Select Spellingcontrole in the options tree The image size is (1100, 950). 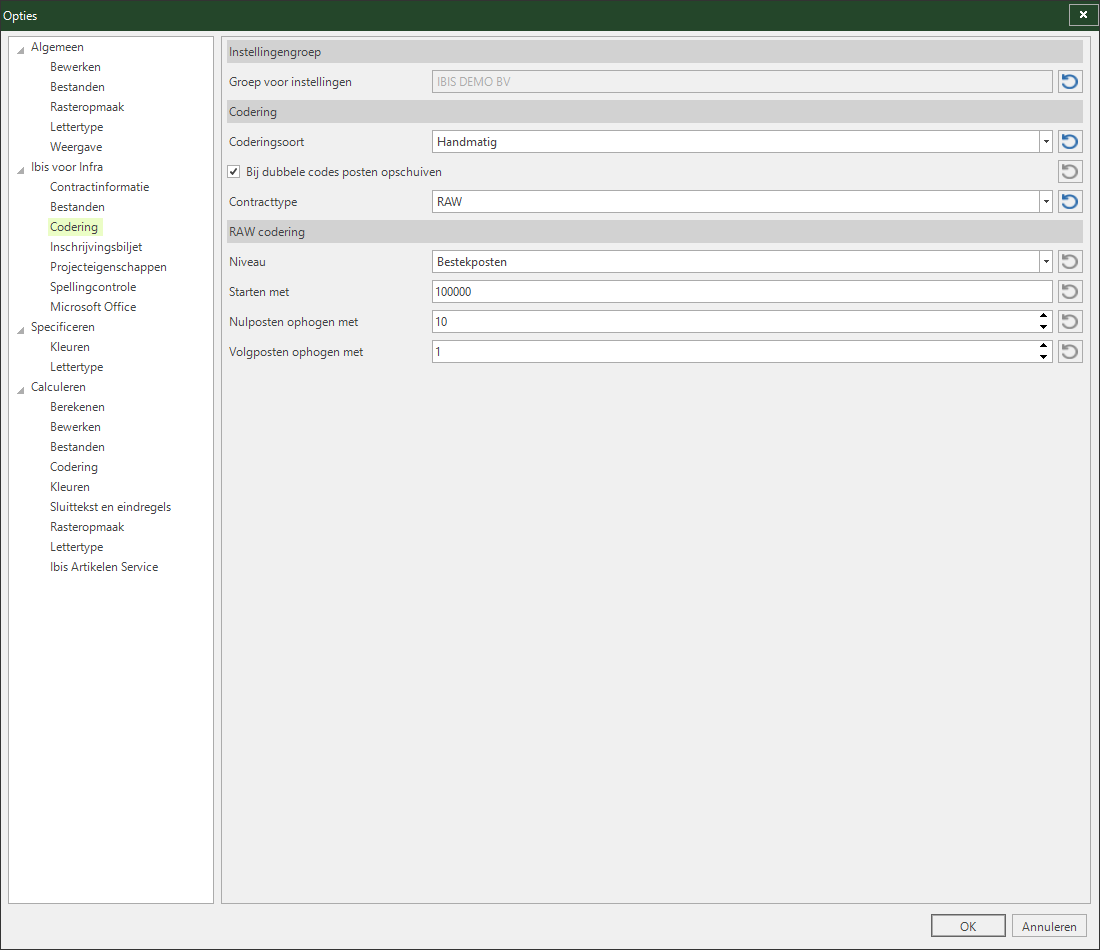pyautogui.click(x=93, y=287)
